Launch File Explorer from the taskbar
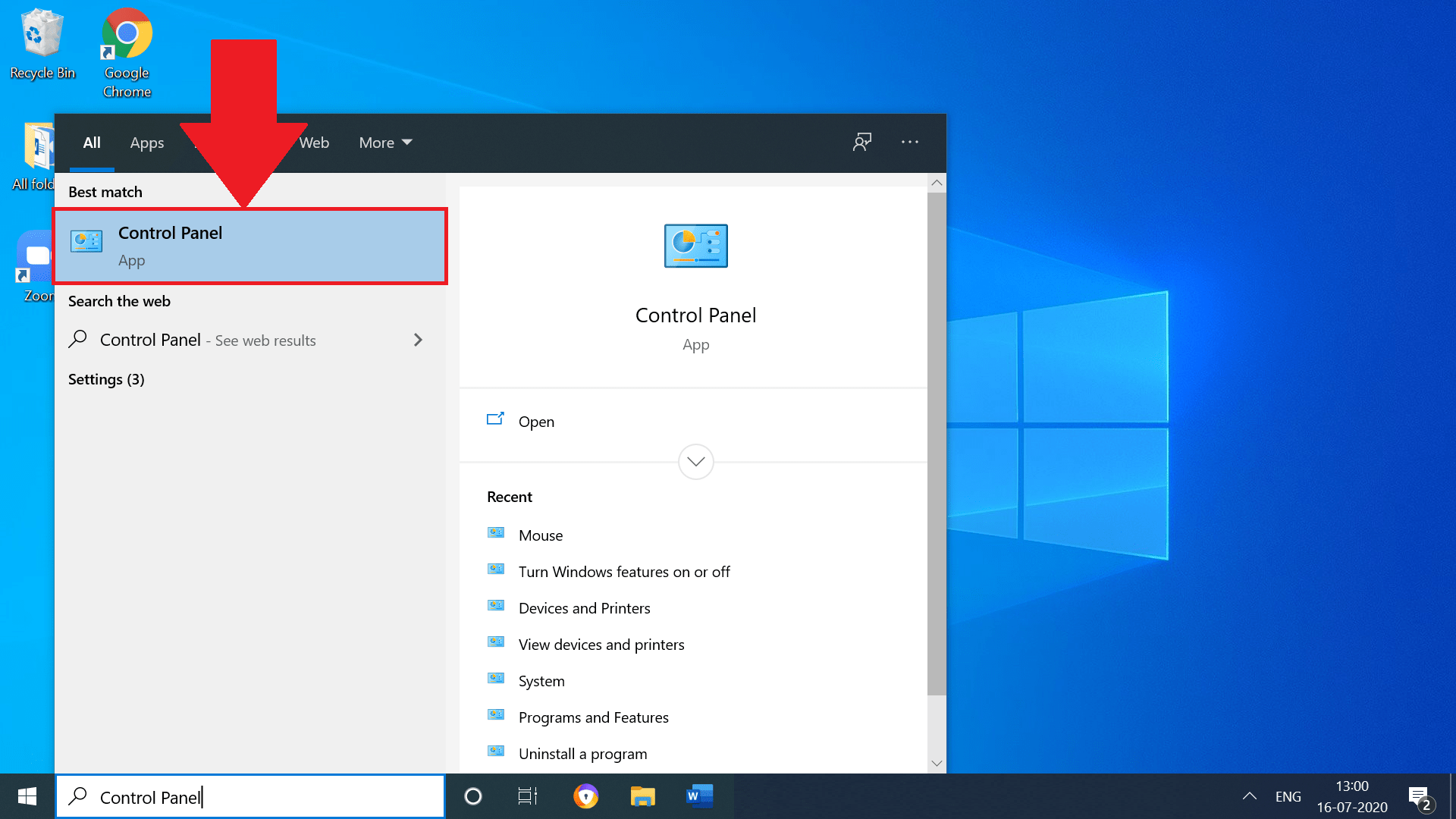 (x=642, y=796)
